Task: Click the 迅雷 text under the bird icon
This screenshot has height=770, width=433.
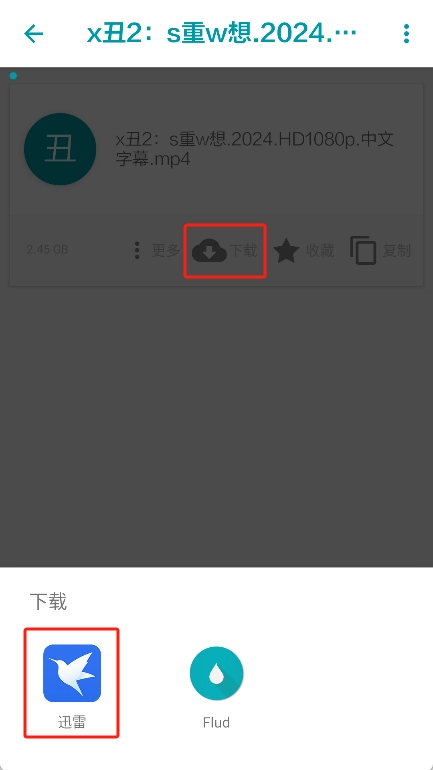Action: tap(72, 722)
